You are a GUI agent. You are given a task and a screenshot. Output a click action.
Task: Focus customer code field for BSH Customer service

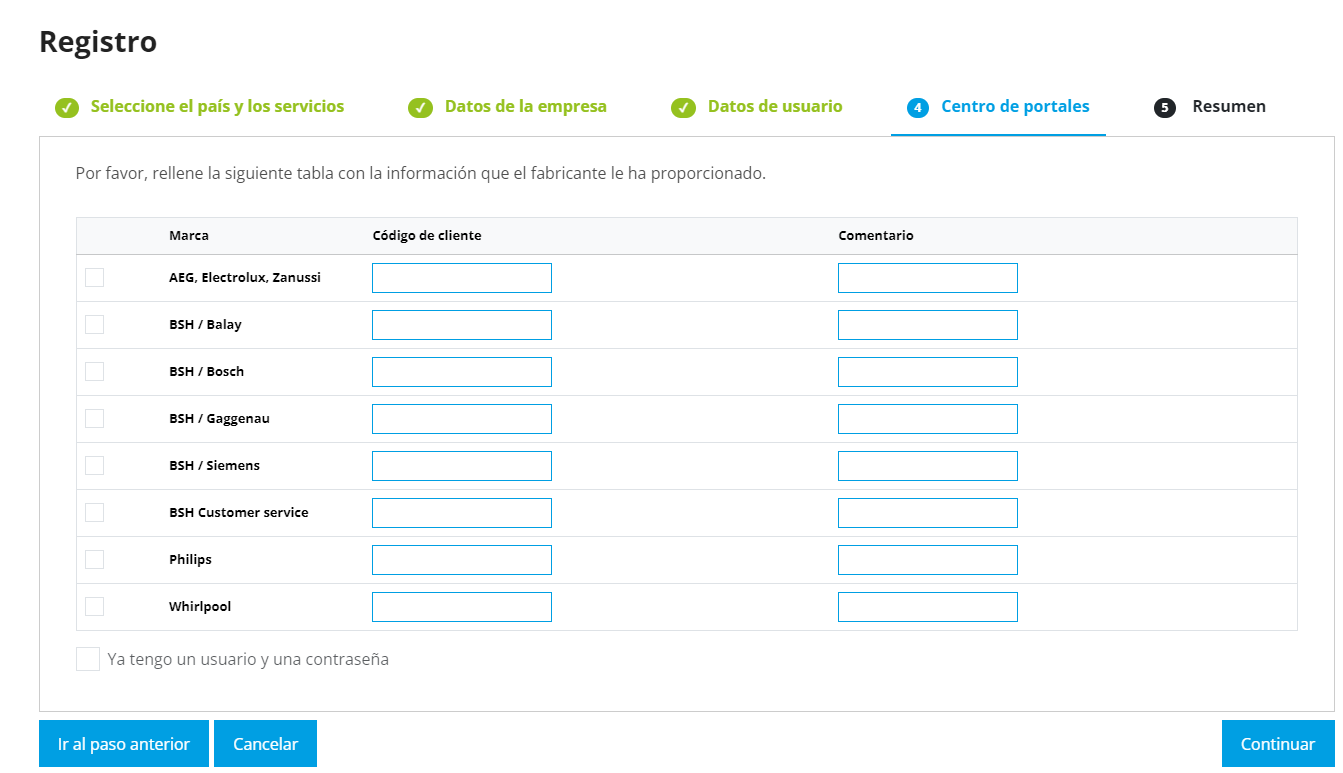pyautogui.click(x=462, y=513)
